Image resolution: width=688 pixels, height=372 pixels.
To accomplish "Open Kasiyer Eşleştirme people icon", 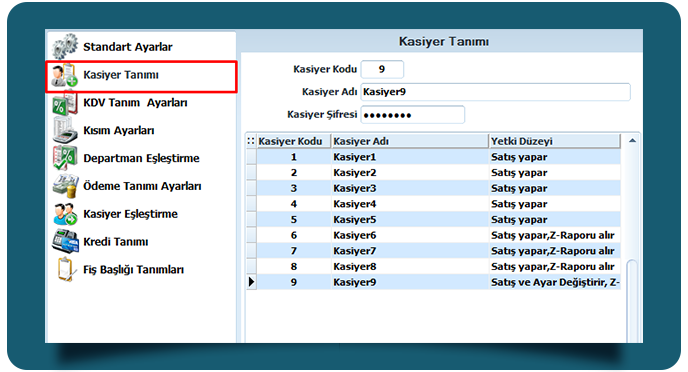I will (65, 214).
